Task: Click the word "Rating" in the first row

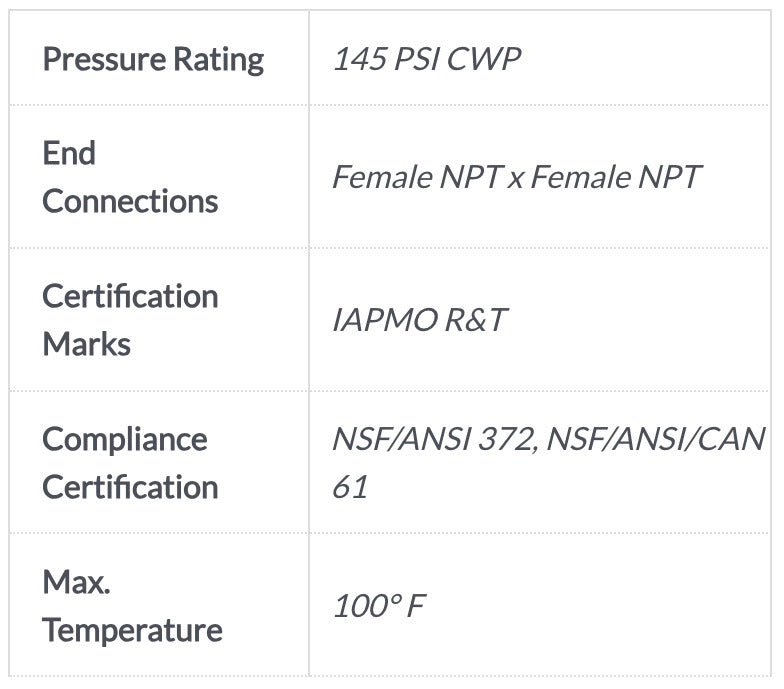Action: coord(219,59)
